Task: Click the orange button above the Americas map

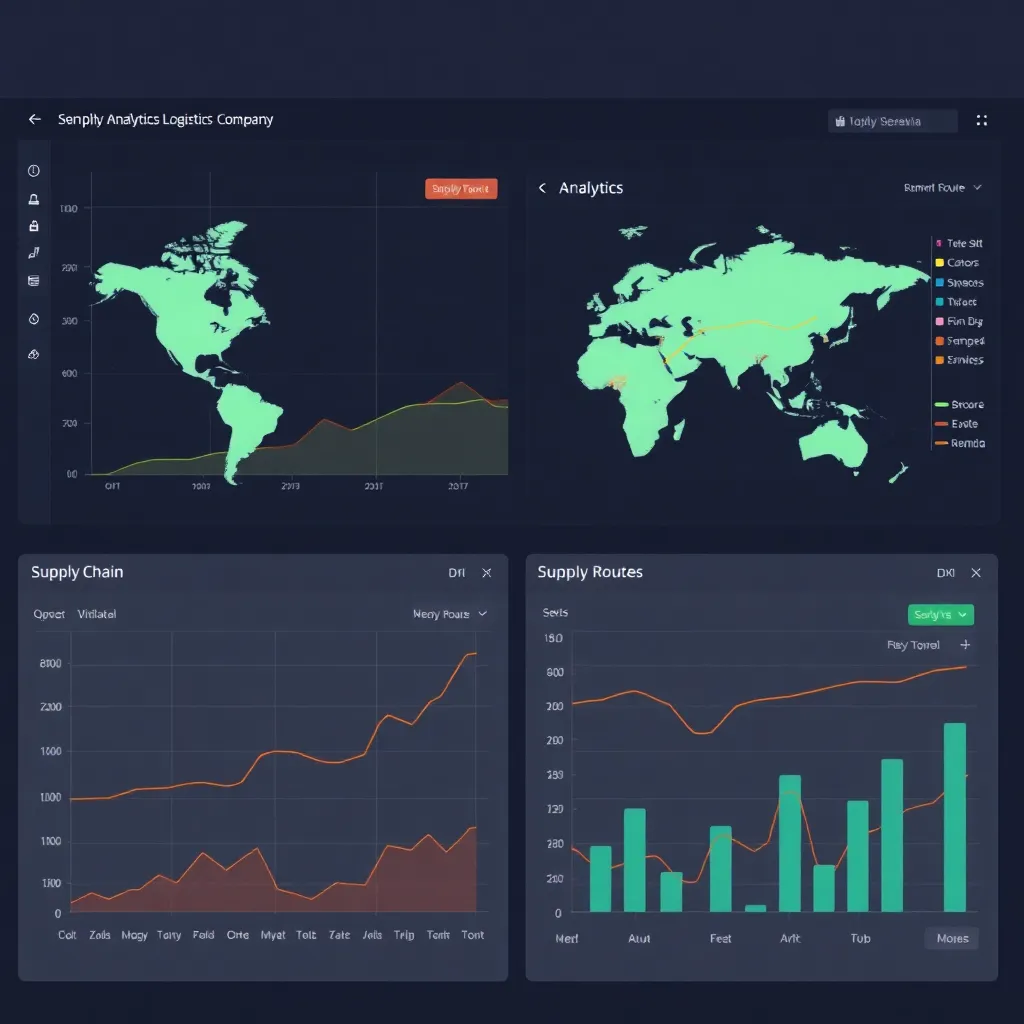Action: point(461,189)
